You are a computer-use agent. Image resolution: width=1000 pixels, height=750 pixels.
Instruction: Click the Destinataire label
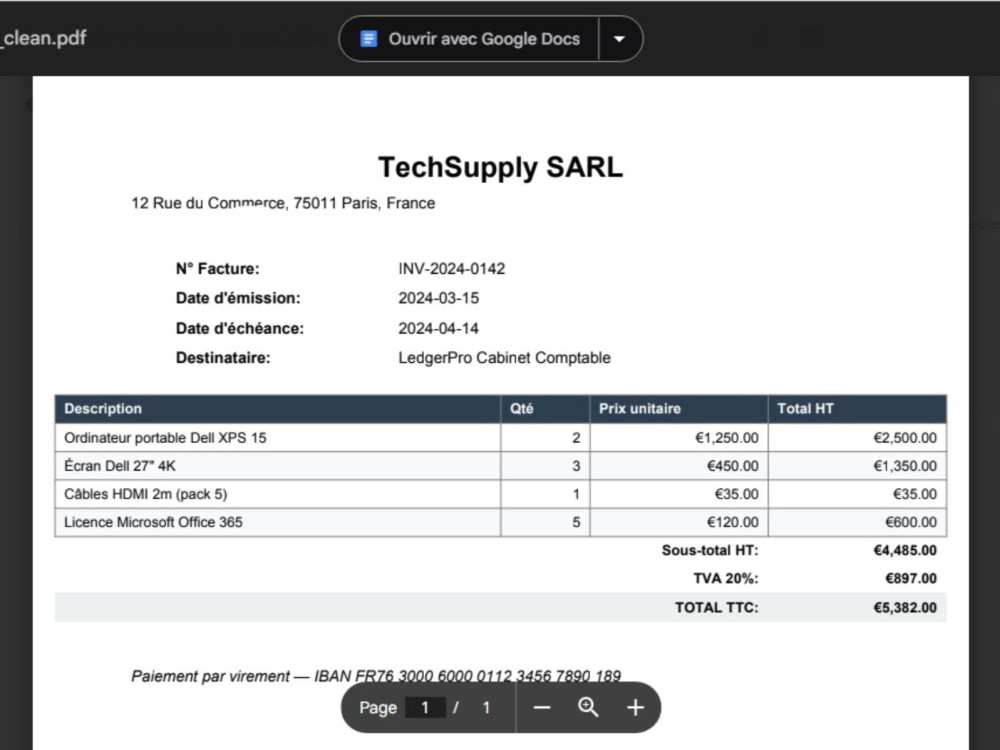tap(223, 358)
